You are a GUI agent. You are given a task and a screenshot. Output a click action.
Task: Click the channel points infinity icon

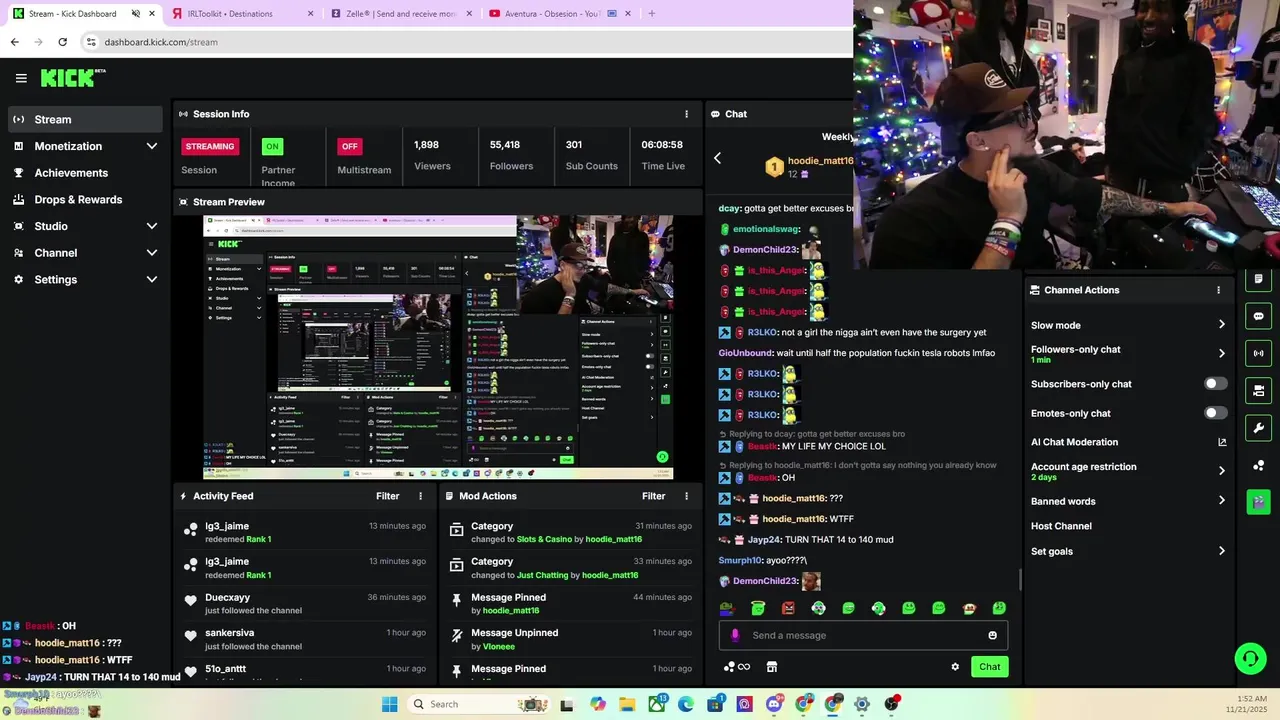click(x=737, y=667)
